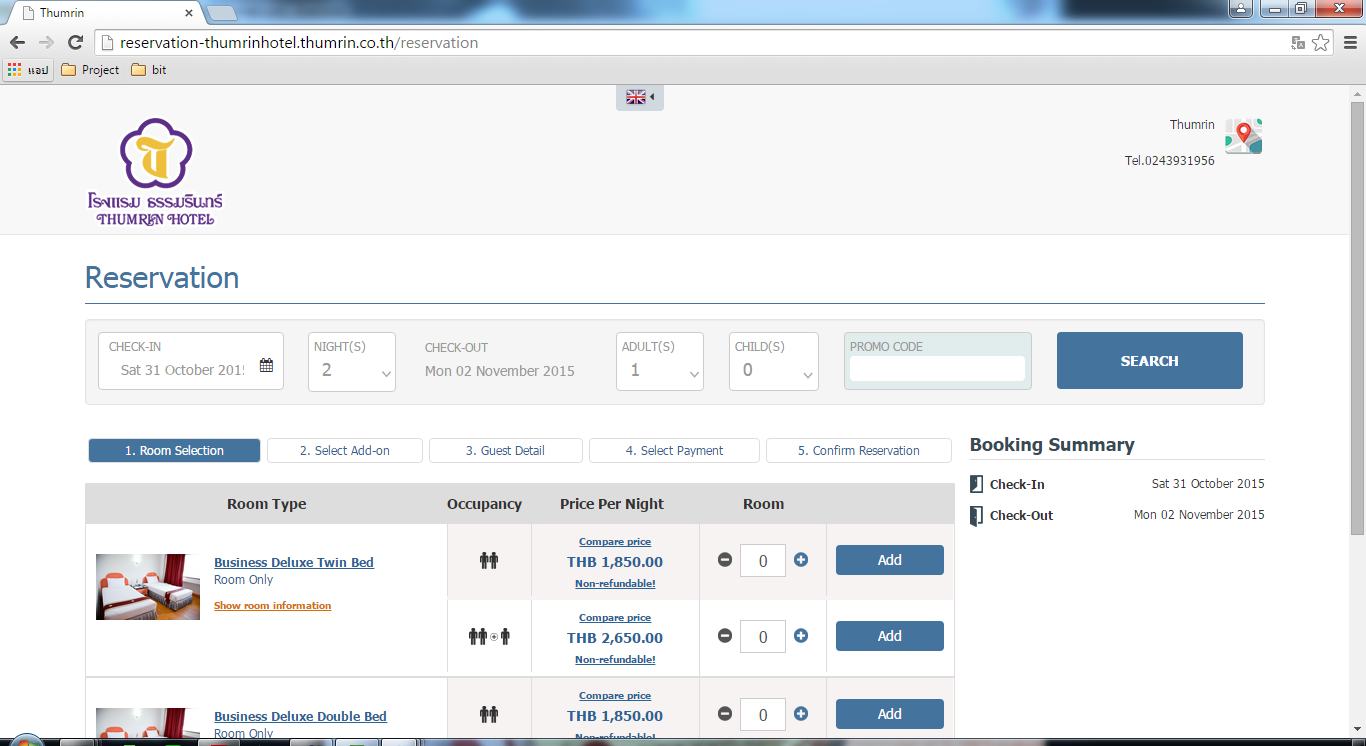Click the Promo Code input field
Screen dimensions: 1366x746
coord(937,369)
